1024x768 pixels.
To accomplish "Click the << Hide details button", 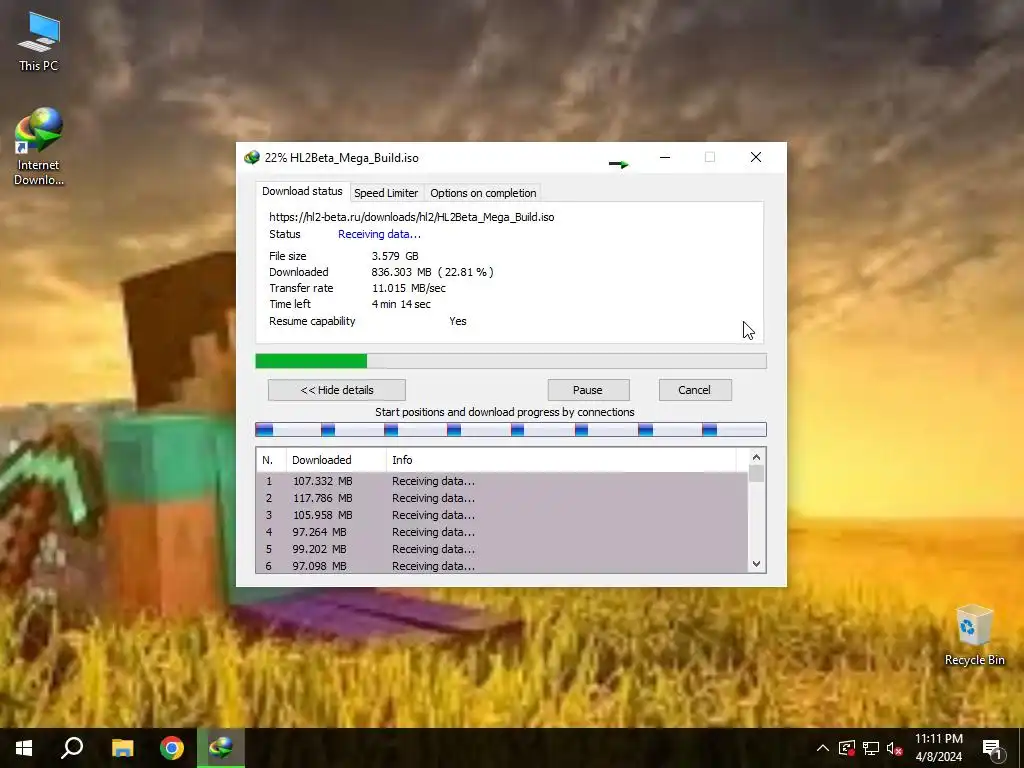I will click(337, 390).
